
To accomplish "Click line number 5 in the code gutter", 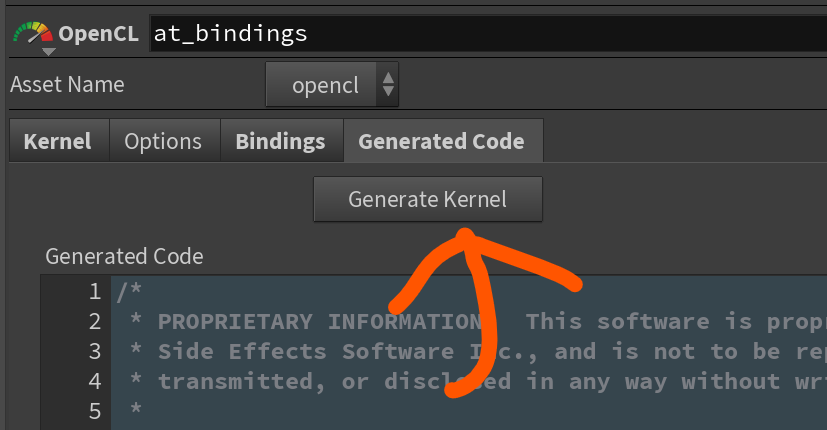I will point(94,411).
